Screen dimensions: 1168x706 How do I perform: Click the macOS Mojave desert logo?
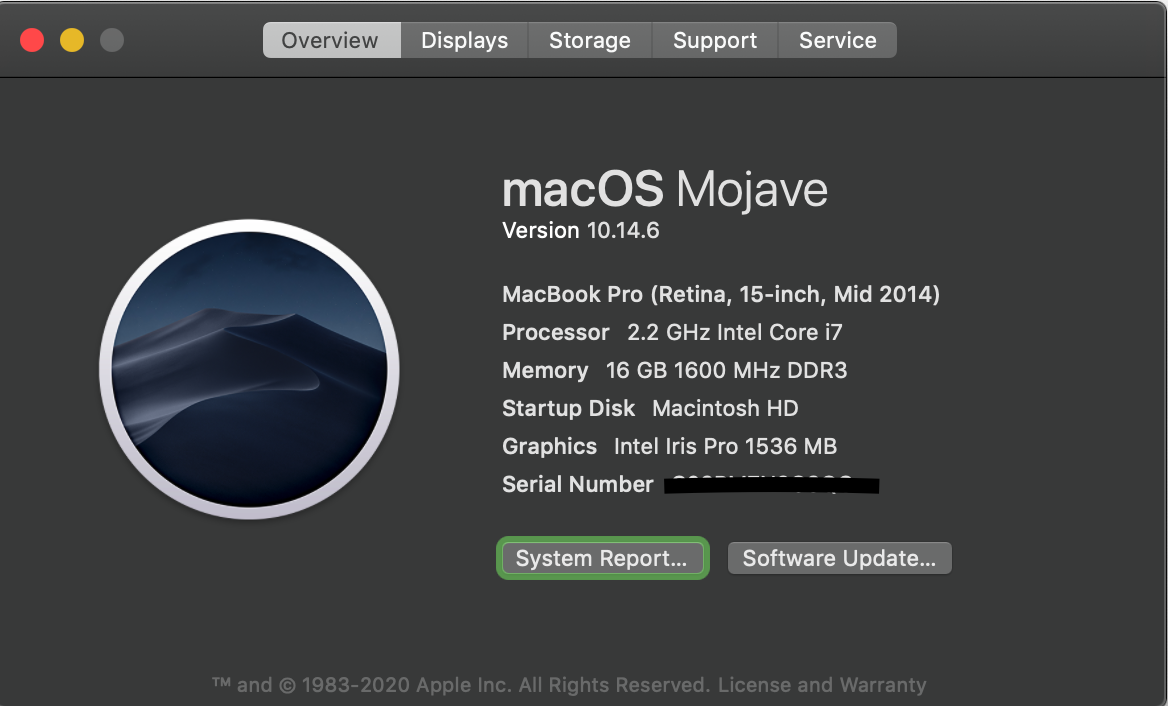250,369
